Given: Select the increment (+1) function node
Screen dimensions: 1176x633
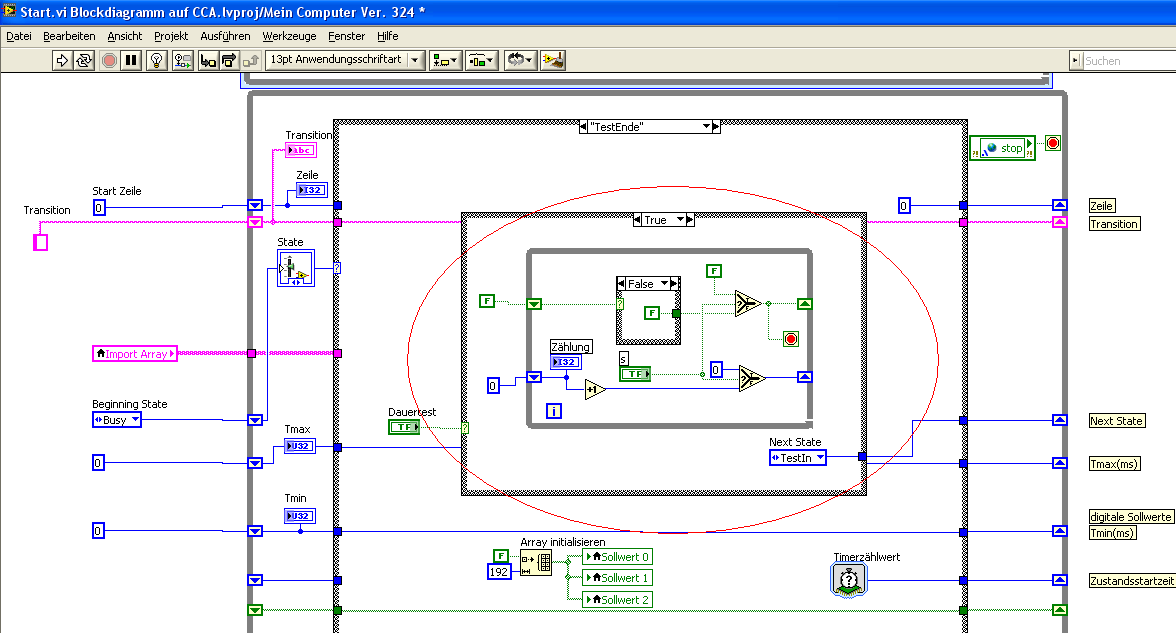Looking at the screenshot, I should pyautogui.click(x=594, y=388).
